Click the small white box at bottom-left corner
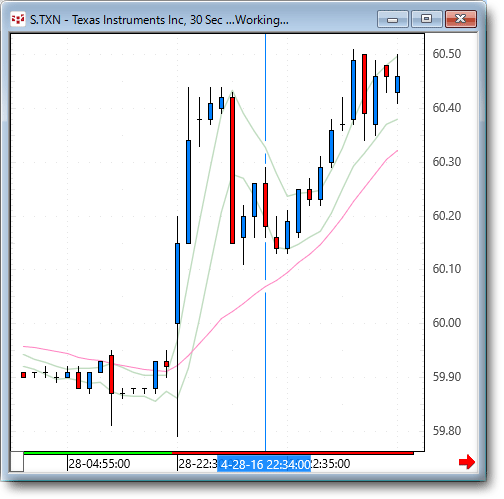The height and width of the screenshot is (499, 504). point(17,462)
